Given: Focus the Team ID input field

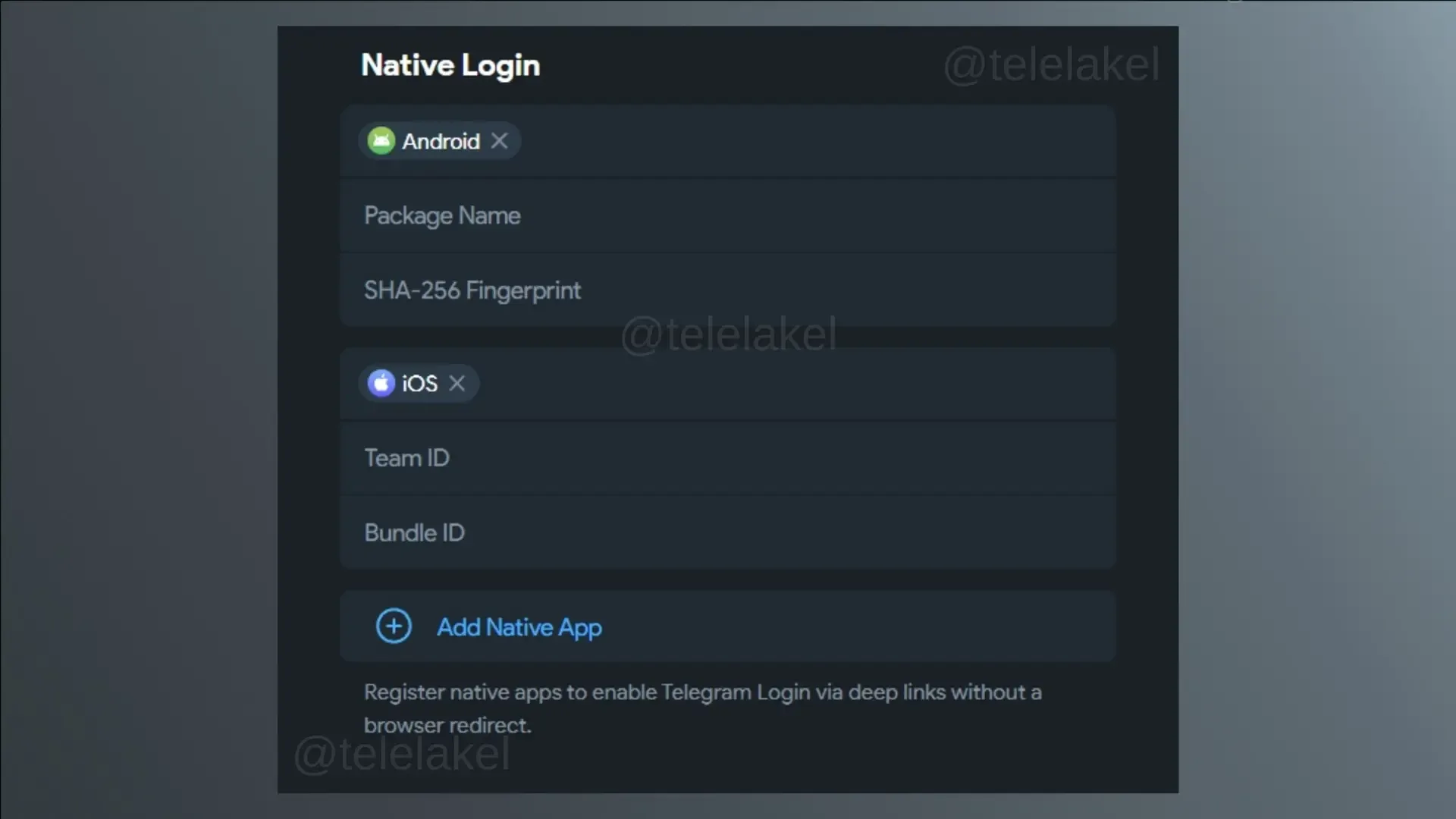Looking at the screenshot, I should point(728,458).
